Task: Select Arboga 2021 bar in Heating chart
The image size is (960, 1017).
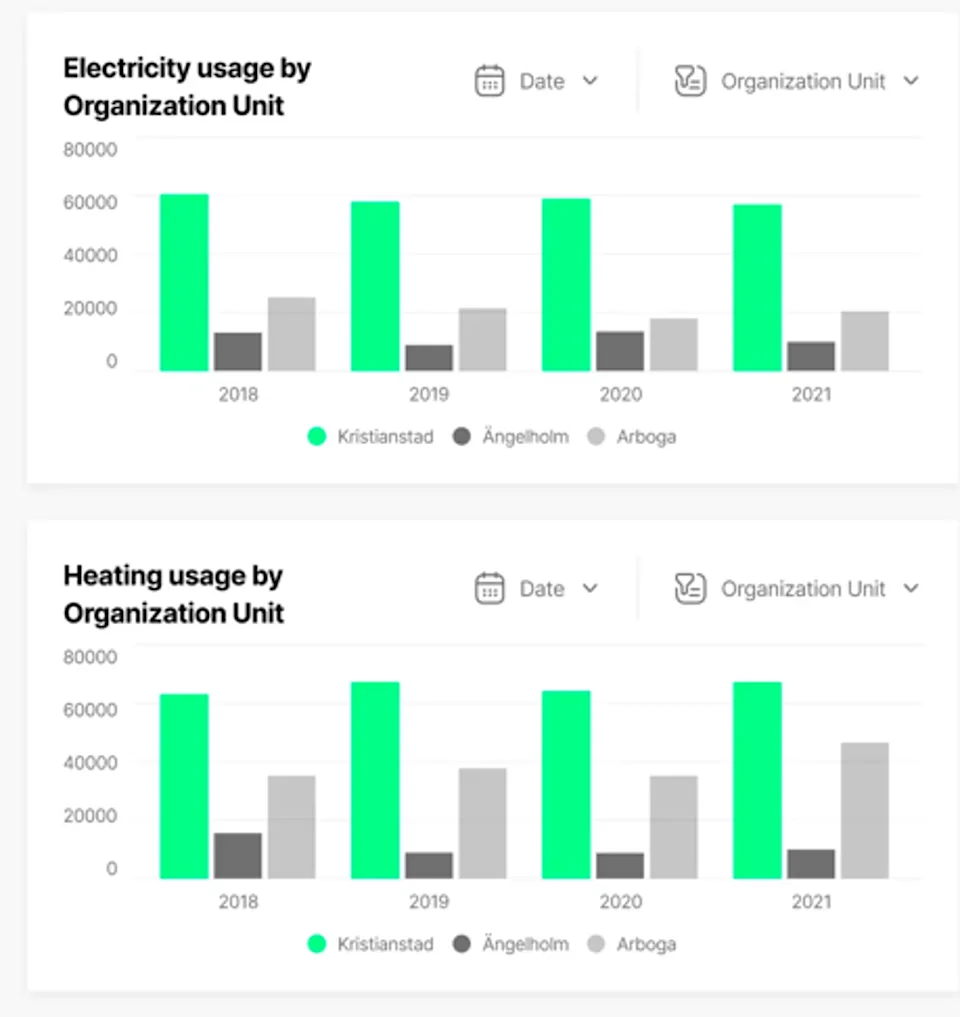Action: (x=865, y=811)
